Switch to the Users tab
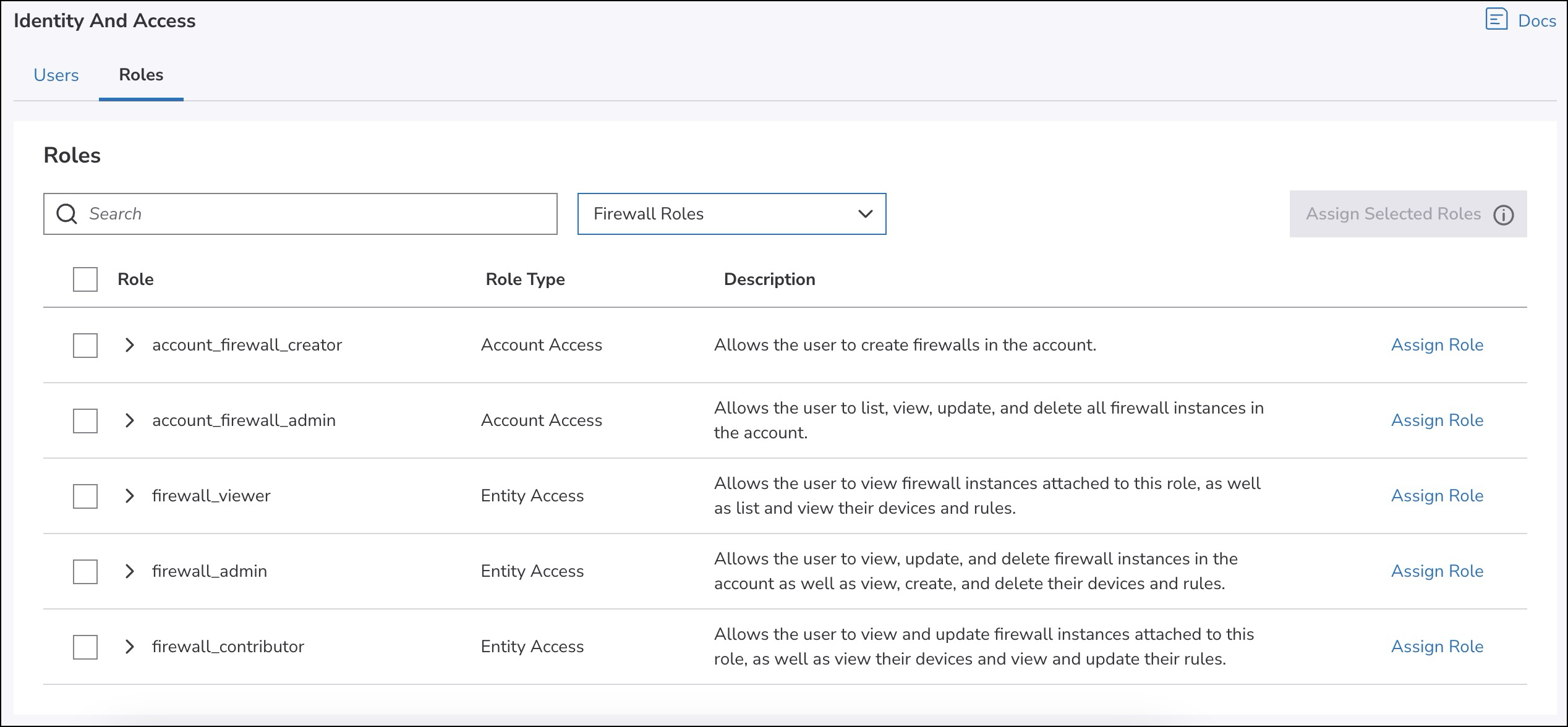 pyautogui.click(x=56, y=75)
